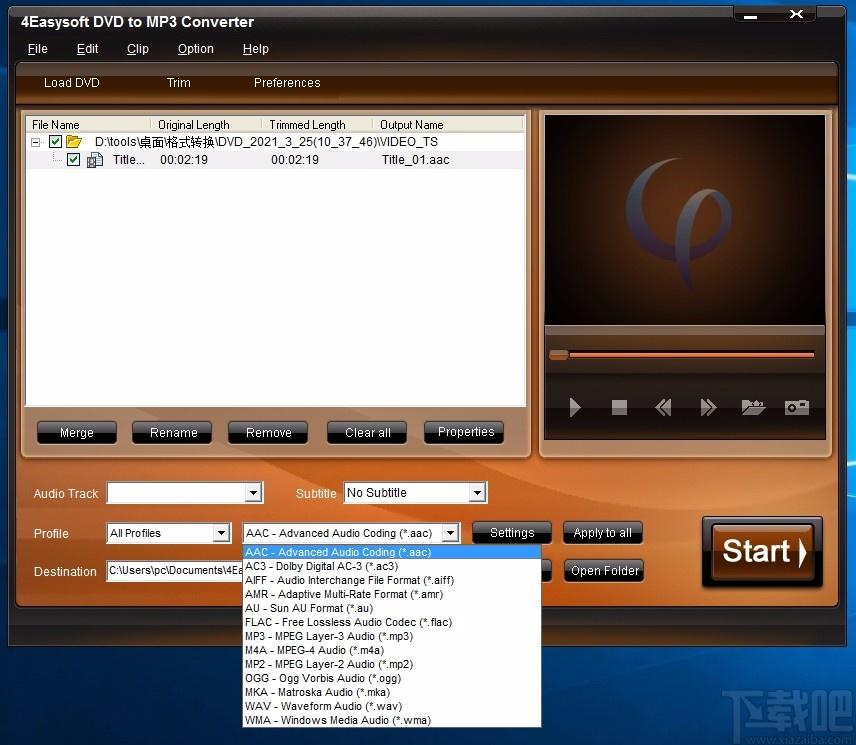This screenshot has width=856, height=745.
Task: Open profile Settings
Action: [512, 533]
